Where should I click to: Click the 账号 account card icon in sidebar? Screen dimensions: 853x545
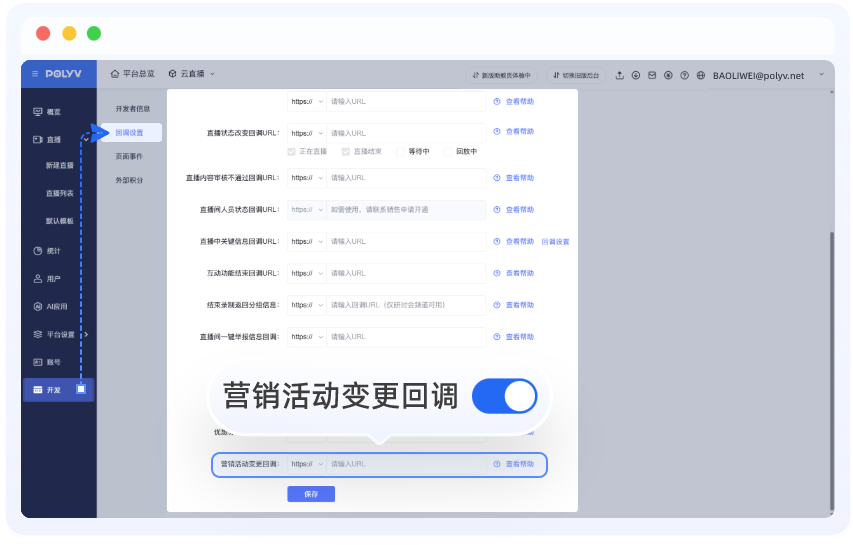(38, 362)
